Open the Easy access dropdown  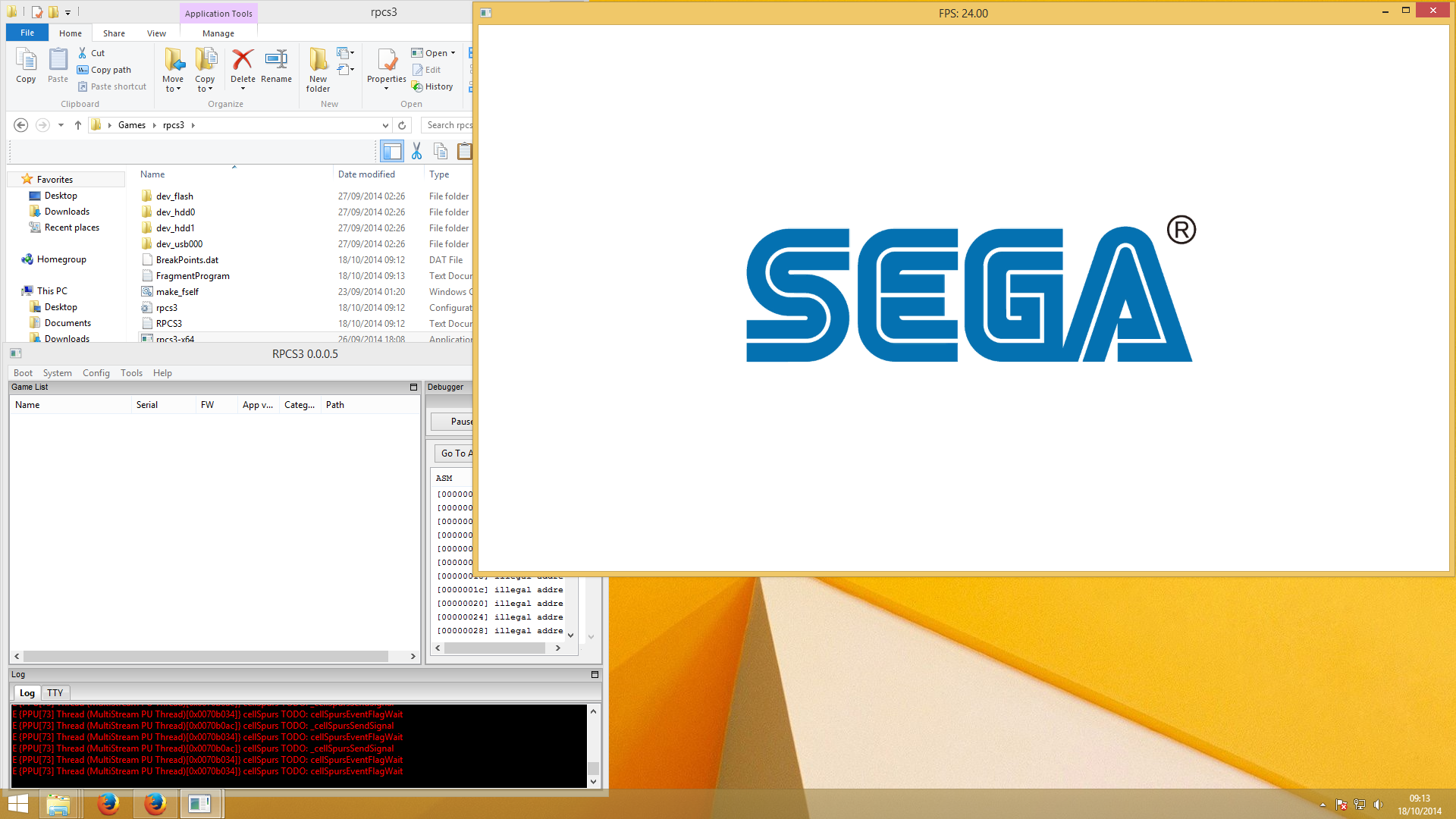pos(346,70)
